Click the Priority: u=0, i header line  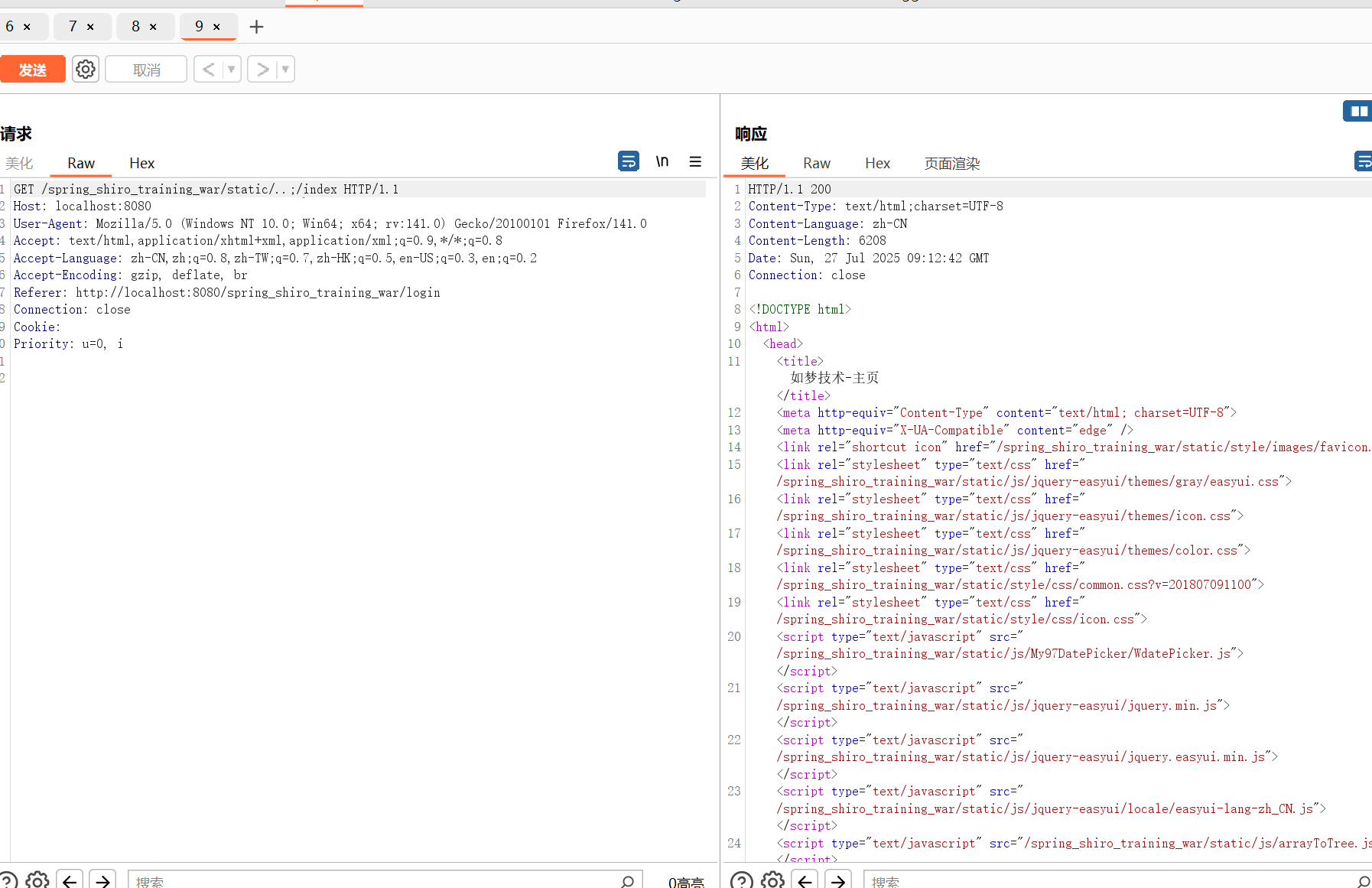click(x=68, y=343)
